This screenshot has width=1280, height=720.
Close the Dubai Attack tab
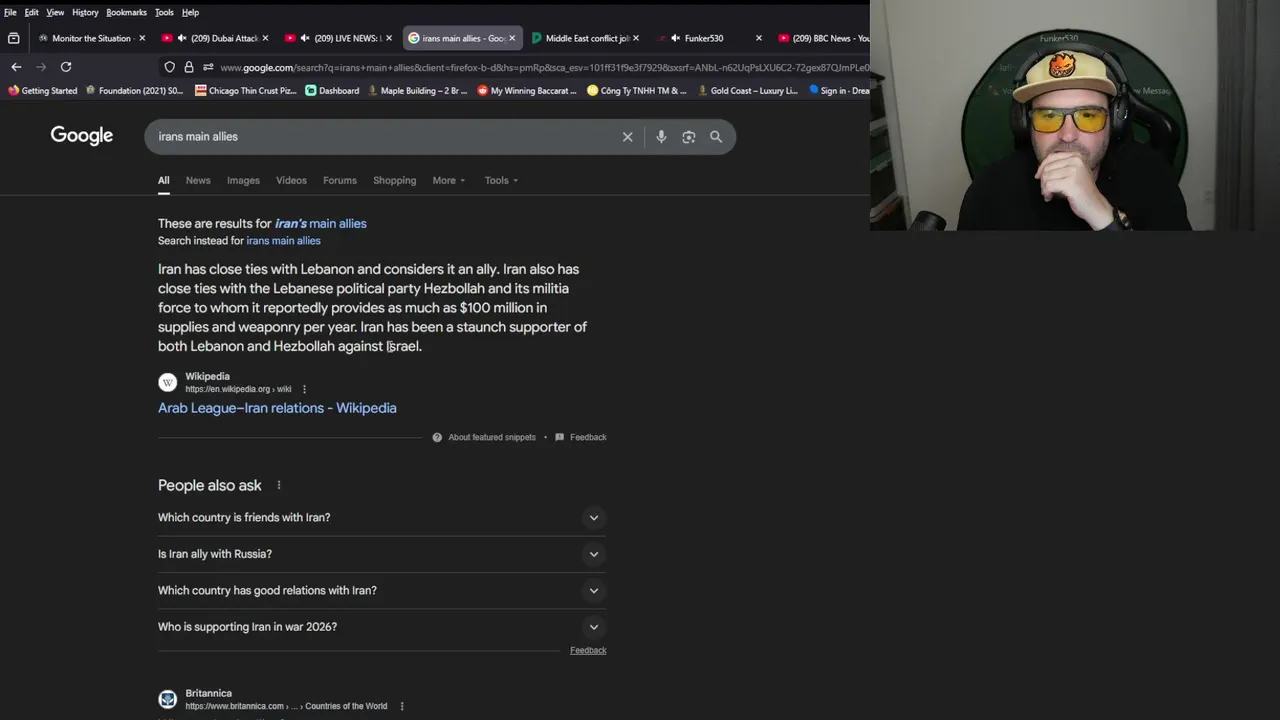point(265,38)
